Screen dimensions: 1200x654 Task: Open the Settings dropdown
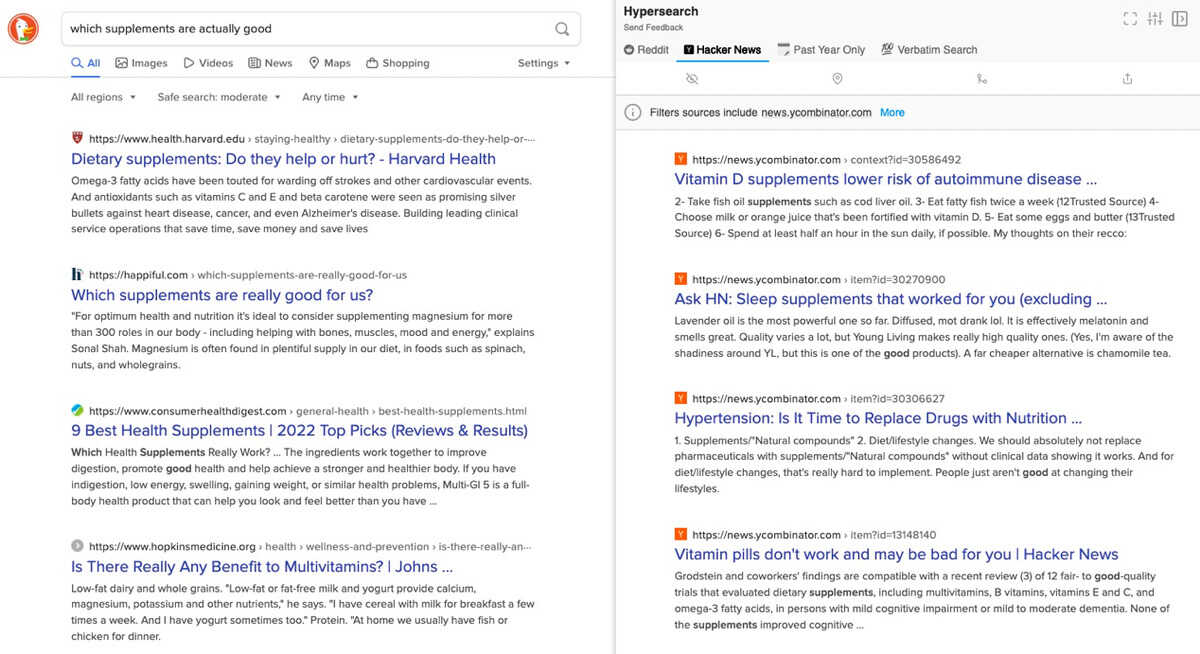pyautogui.click(x=544, y=63)
